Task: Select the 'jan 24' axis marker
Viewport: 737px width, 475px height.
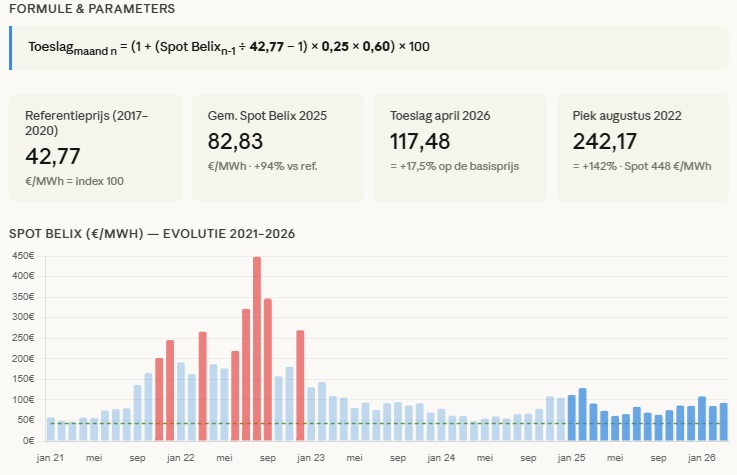Action: click(442, 458)
